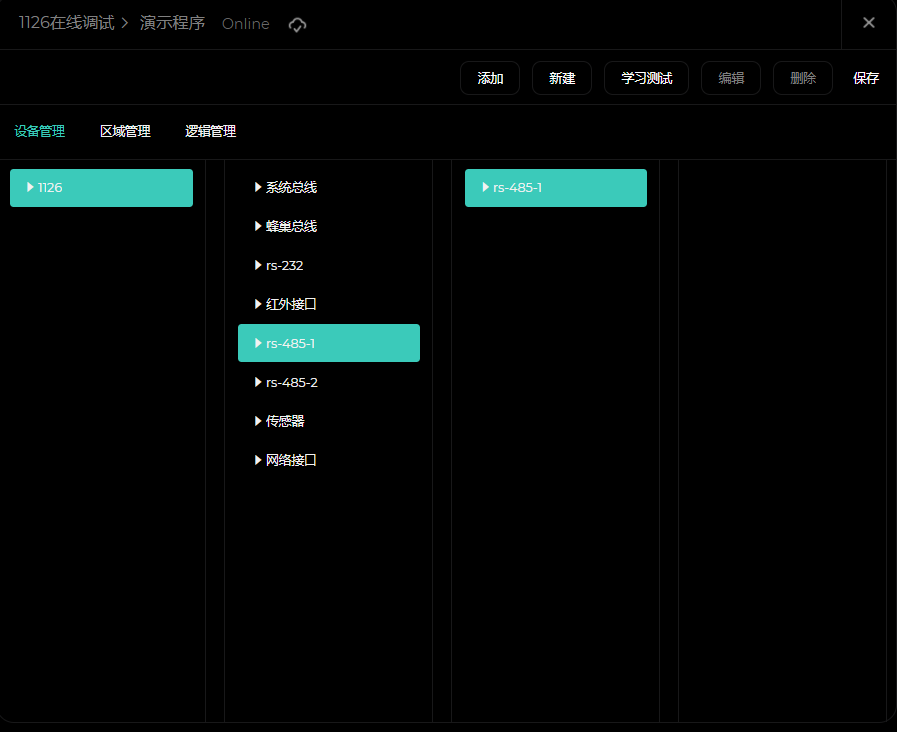Expand the 系统总线 triangle

pos(258,187)
